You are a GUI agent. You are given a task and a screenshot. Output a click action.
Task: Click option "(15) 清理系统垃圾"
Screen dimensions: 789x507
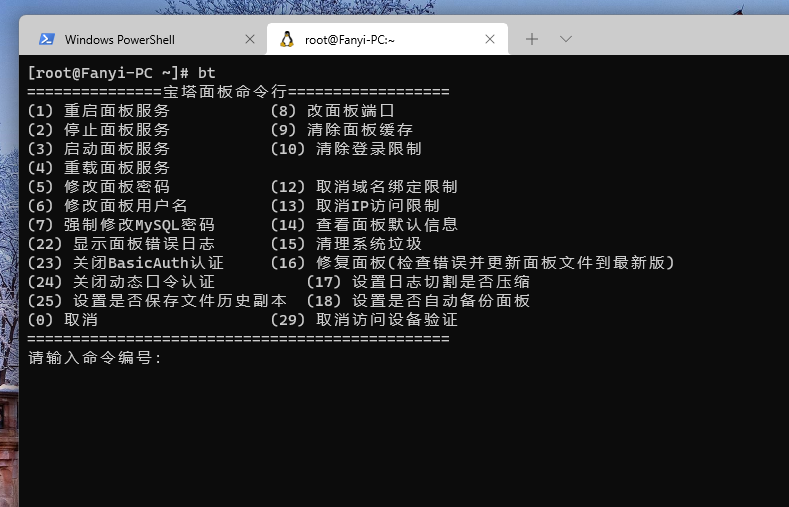[x=346, y=244]
